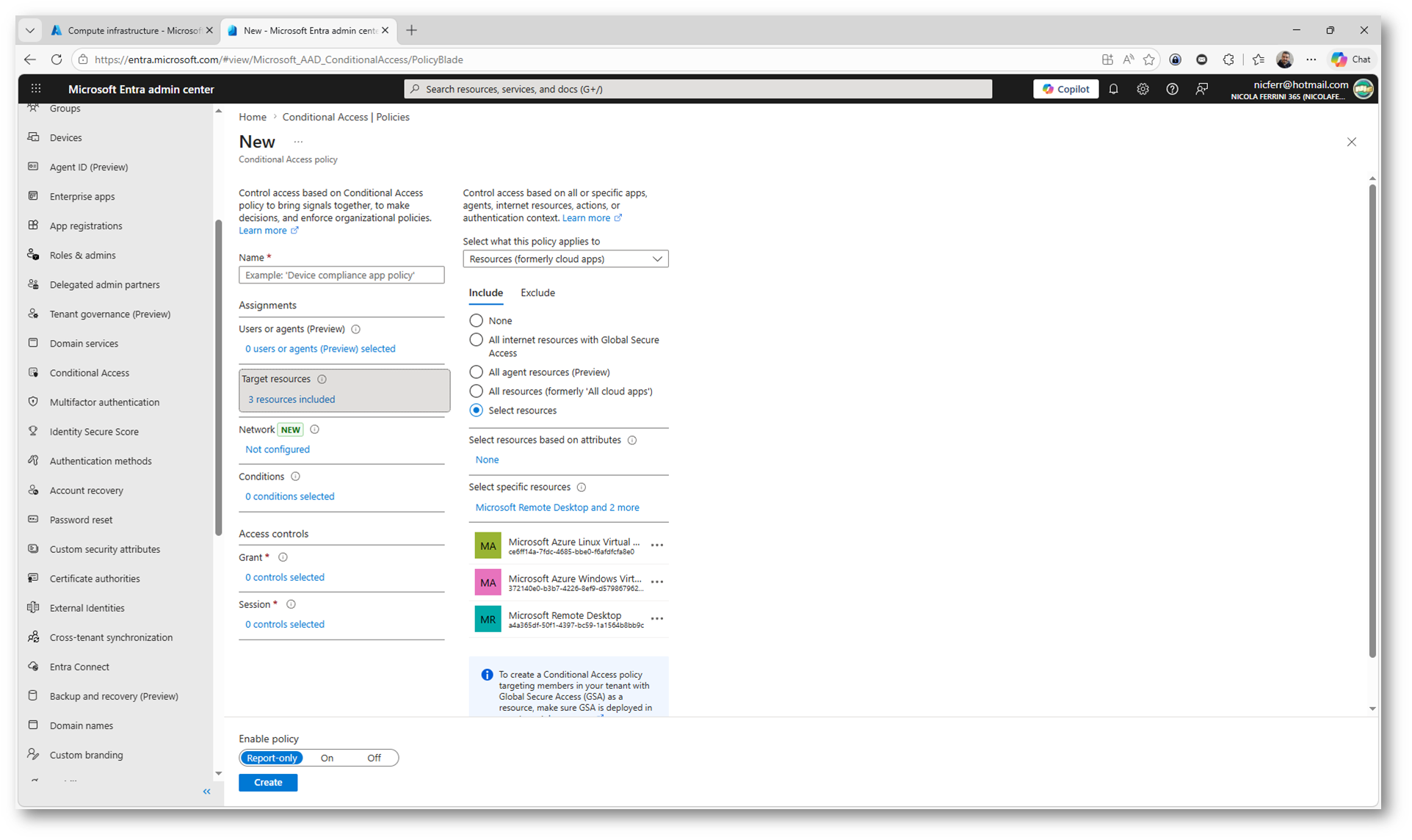Set Enable policy toggle to On
The image size is (1412, 840).
[x=327, y=758]
